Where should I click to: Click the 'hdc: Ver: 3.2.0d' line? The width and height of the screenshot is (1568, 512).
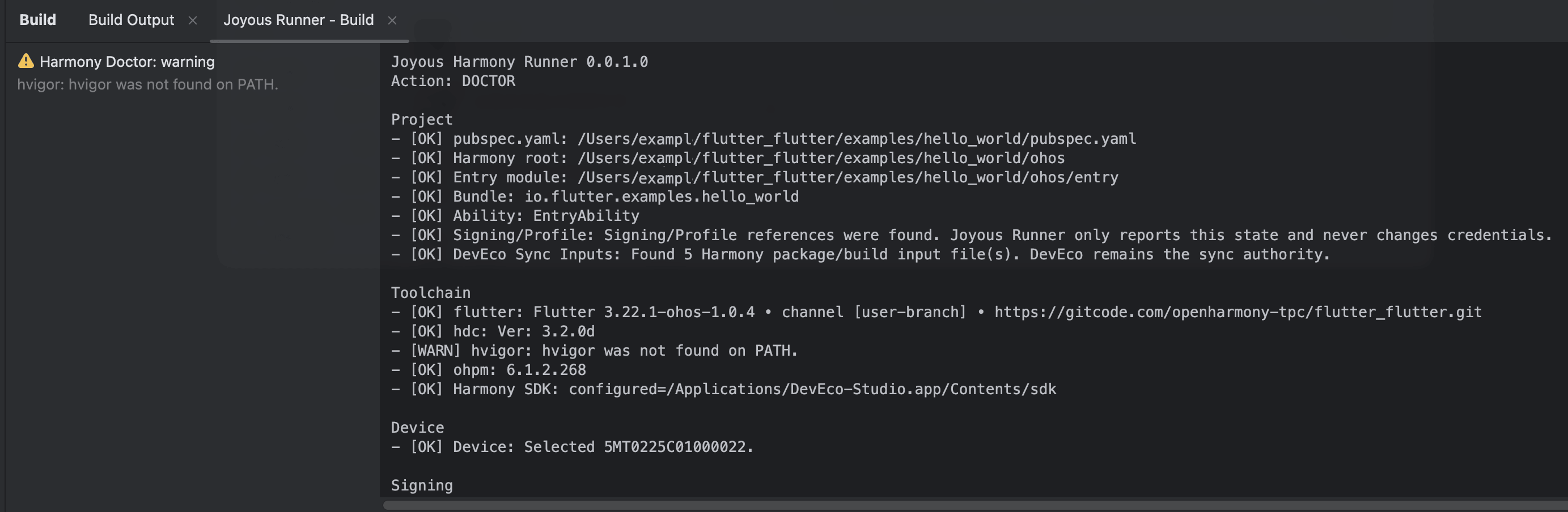[x=493, y=331]
